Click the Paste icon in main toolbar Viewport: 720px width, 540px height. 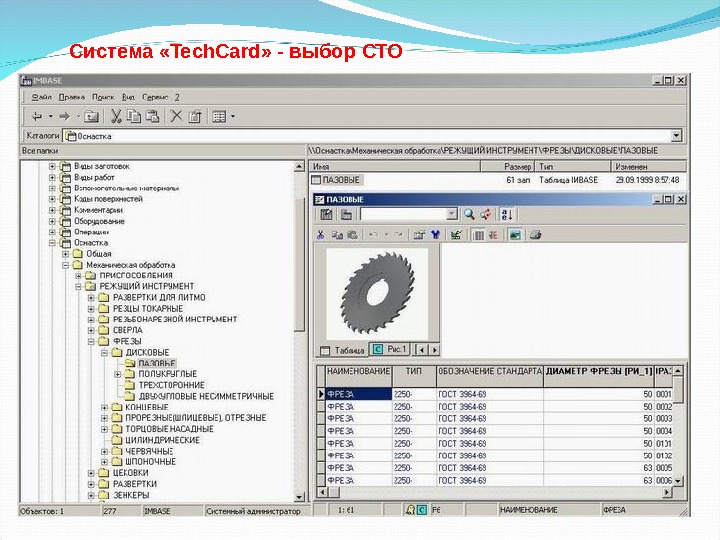152,117
